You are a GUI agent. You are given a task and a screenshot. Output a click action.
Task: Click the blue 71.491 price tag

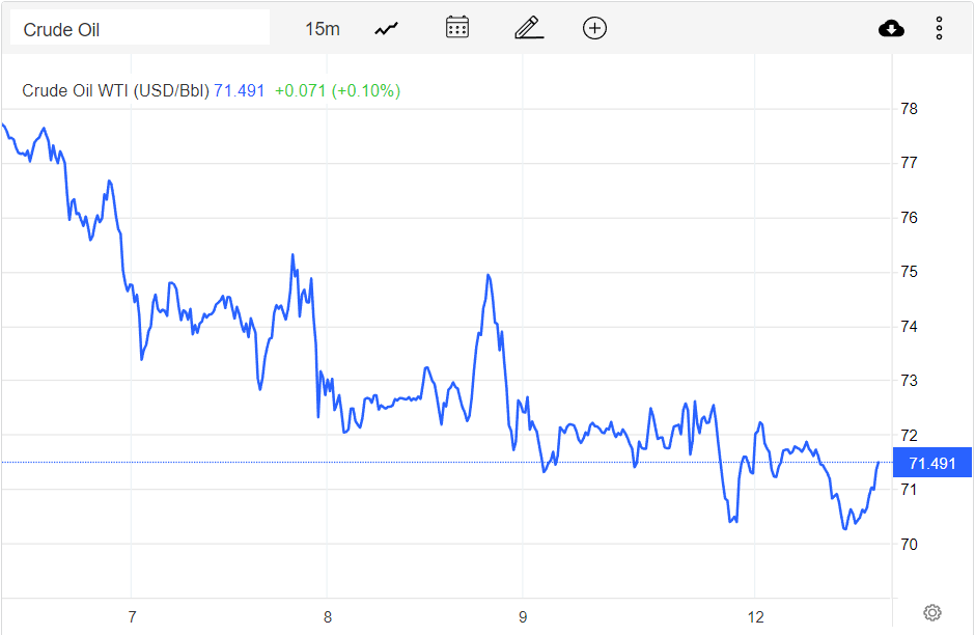point(932,463)
